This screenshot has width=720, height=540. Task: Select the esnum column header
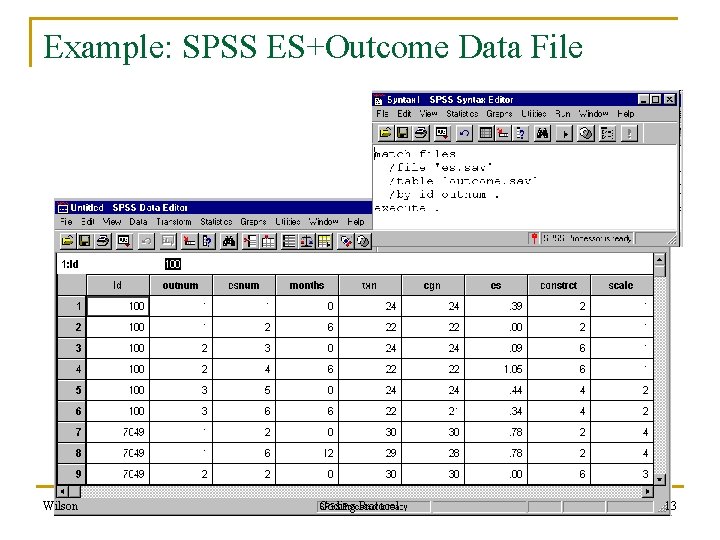tap(244, 285)
